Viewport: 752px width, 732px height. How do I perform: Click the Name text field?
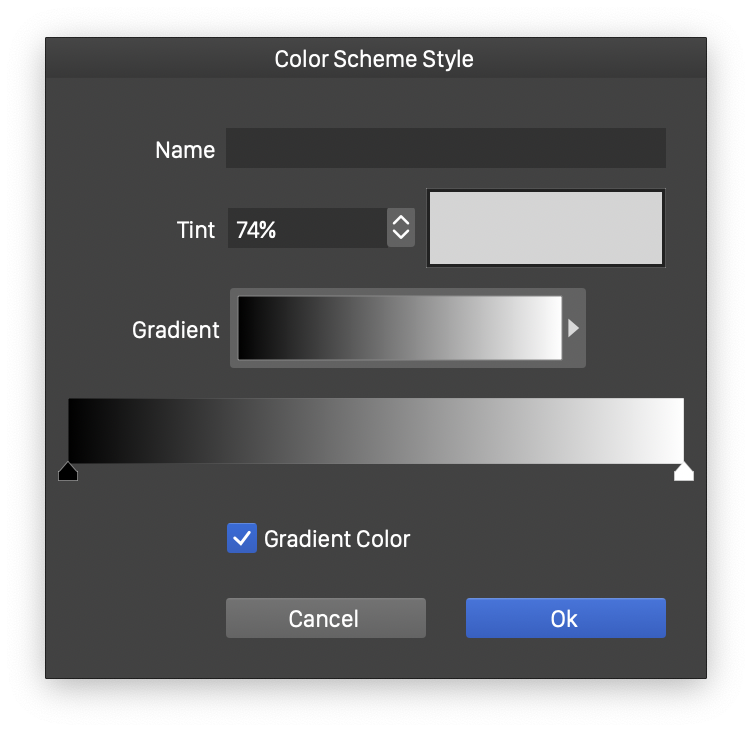445,148
